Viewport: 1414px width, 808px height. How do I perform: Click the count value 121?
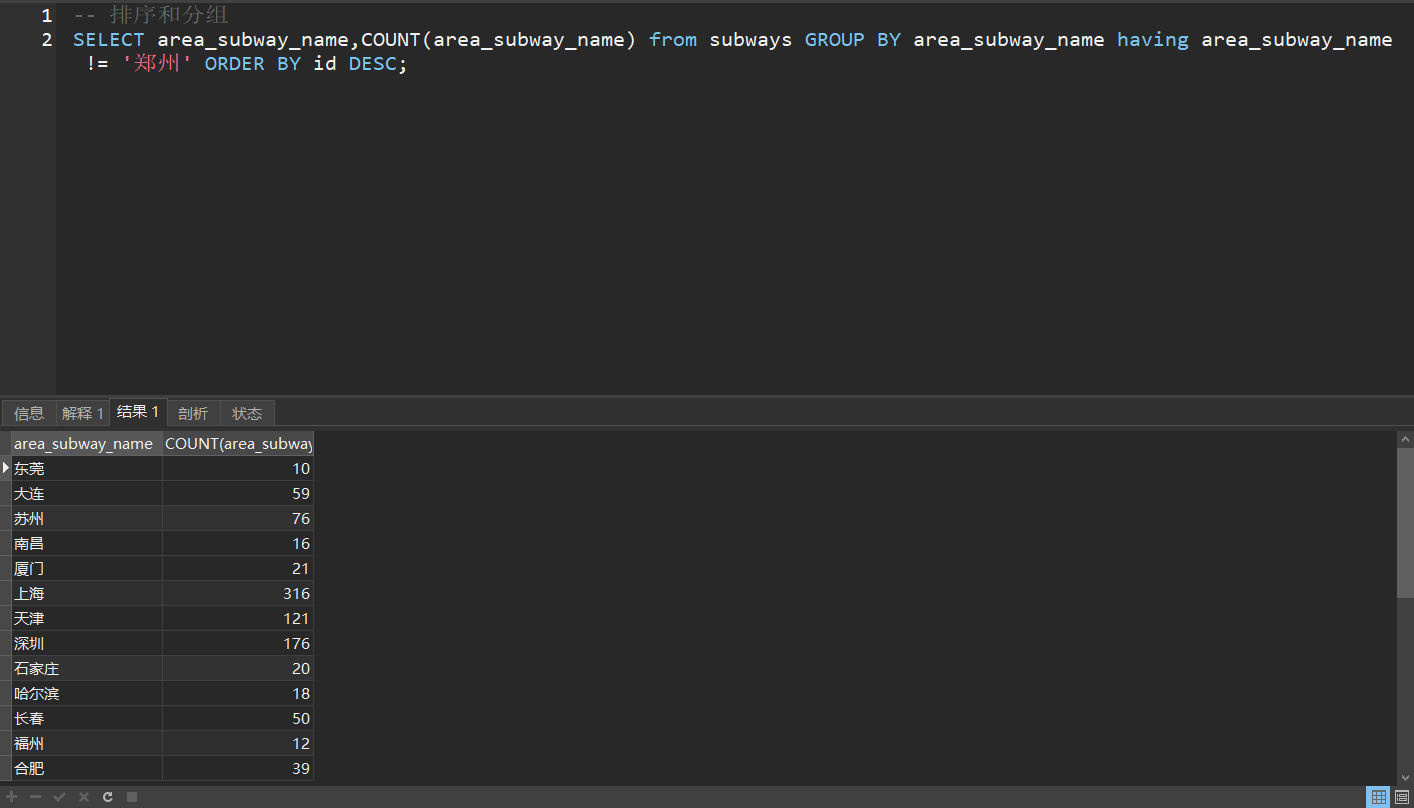[296, 619]
